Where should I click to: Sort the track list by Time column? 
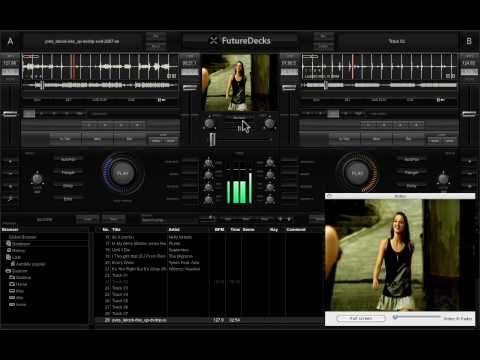(235, 229)
